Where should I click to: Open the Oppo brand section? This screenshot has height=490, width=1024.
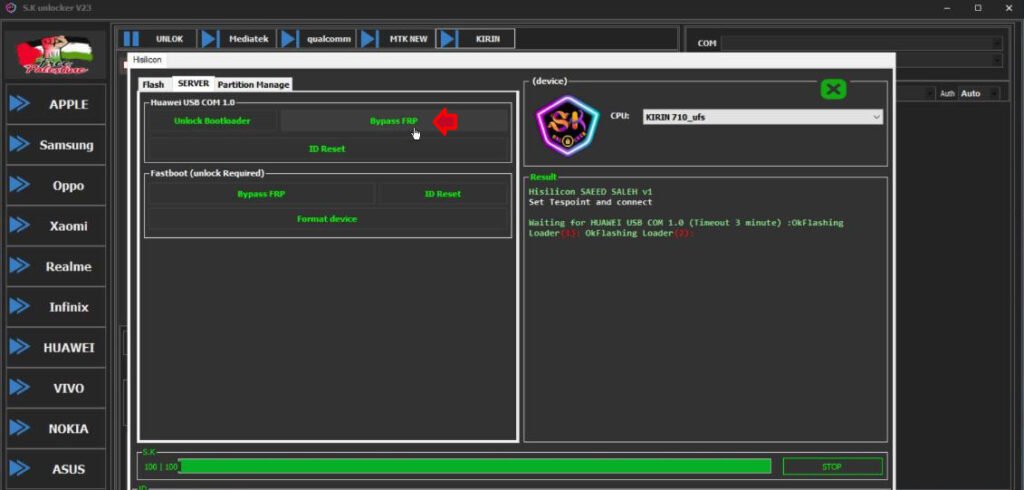56,186
